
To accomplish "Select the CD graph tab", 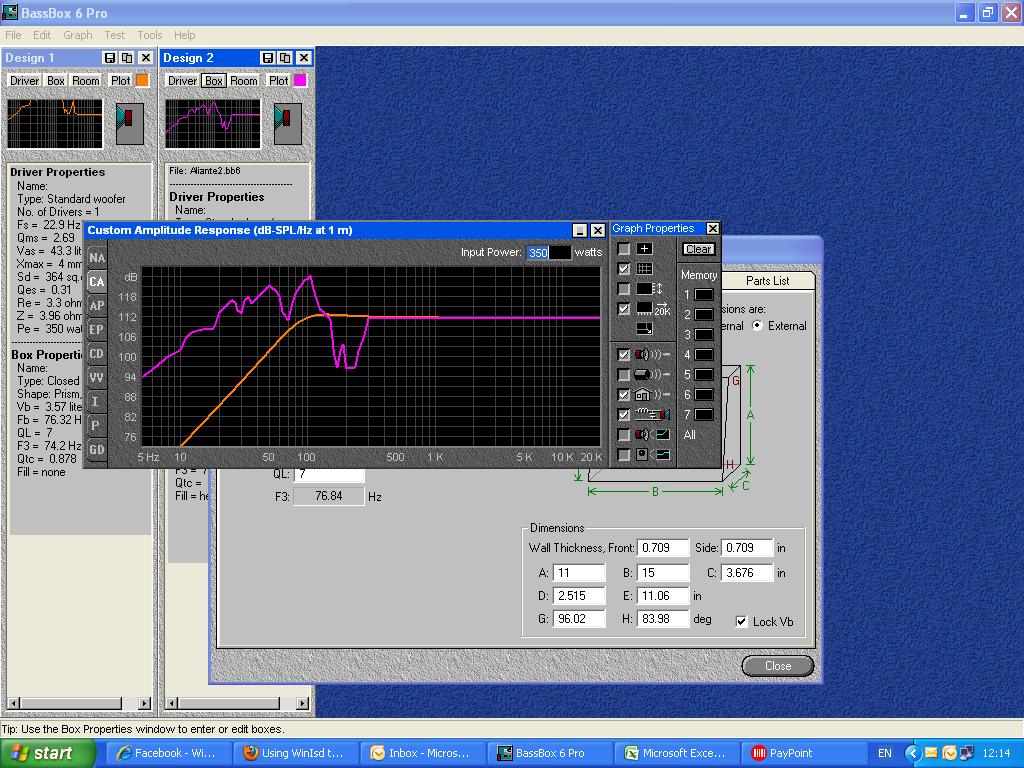I will [x=97, y=354].
